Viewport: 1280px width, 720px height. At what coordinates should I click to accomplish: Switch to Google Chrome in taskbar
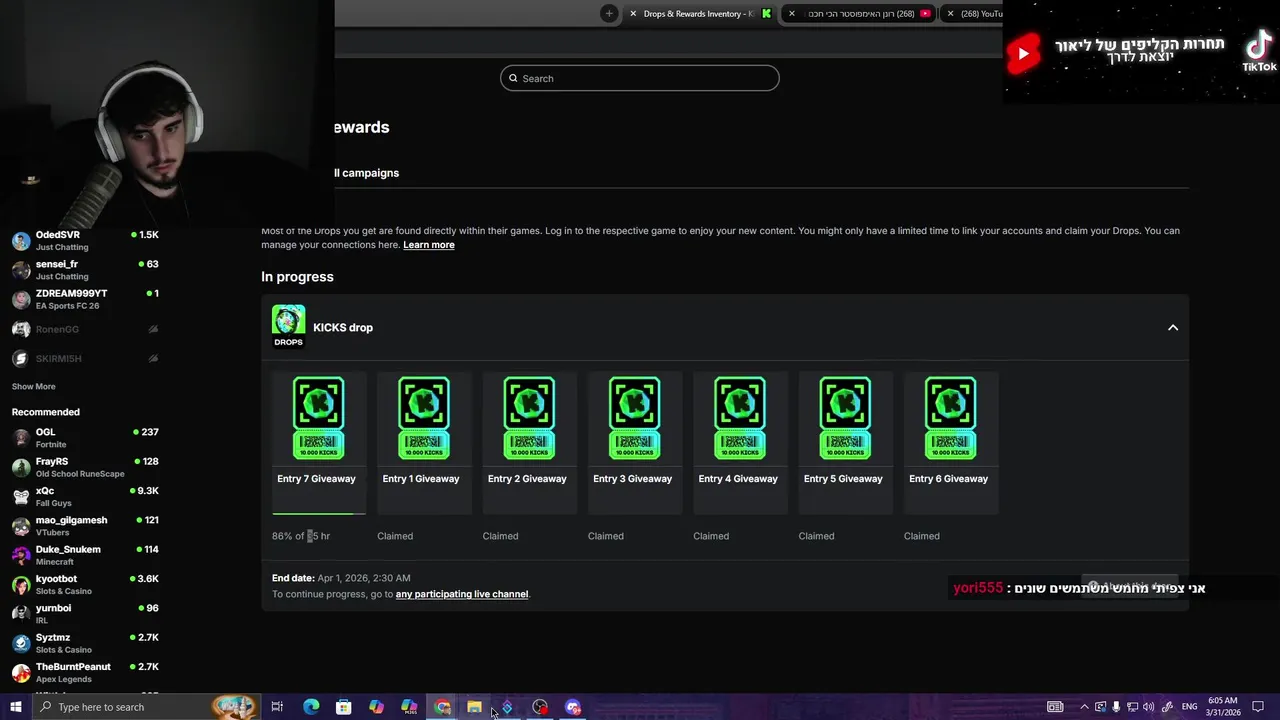point(442,707)
